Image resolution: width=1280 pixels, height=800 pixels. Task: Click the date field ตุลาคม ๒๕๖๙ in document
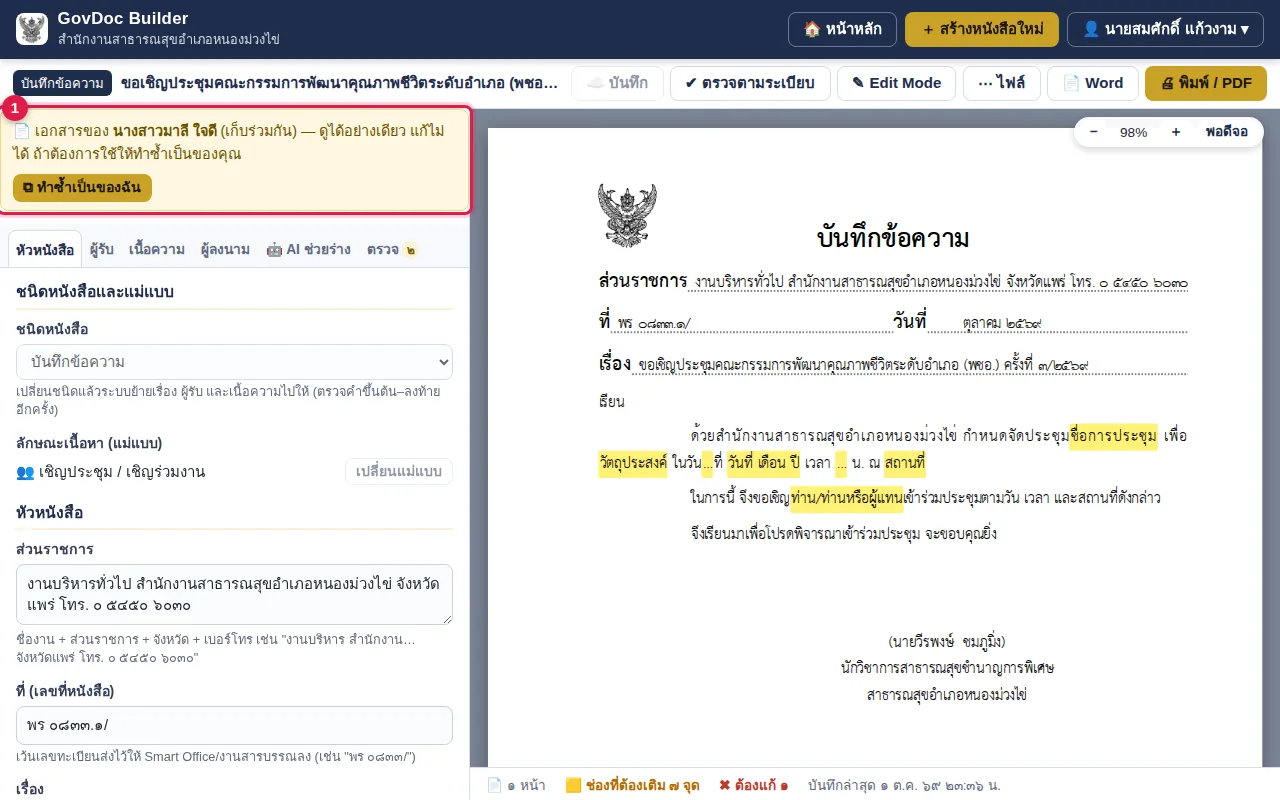(1003, 322)
